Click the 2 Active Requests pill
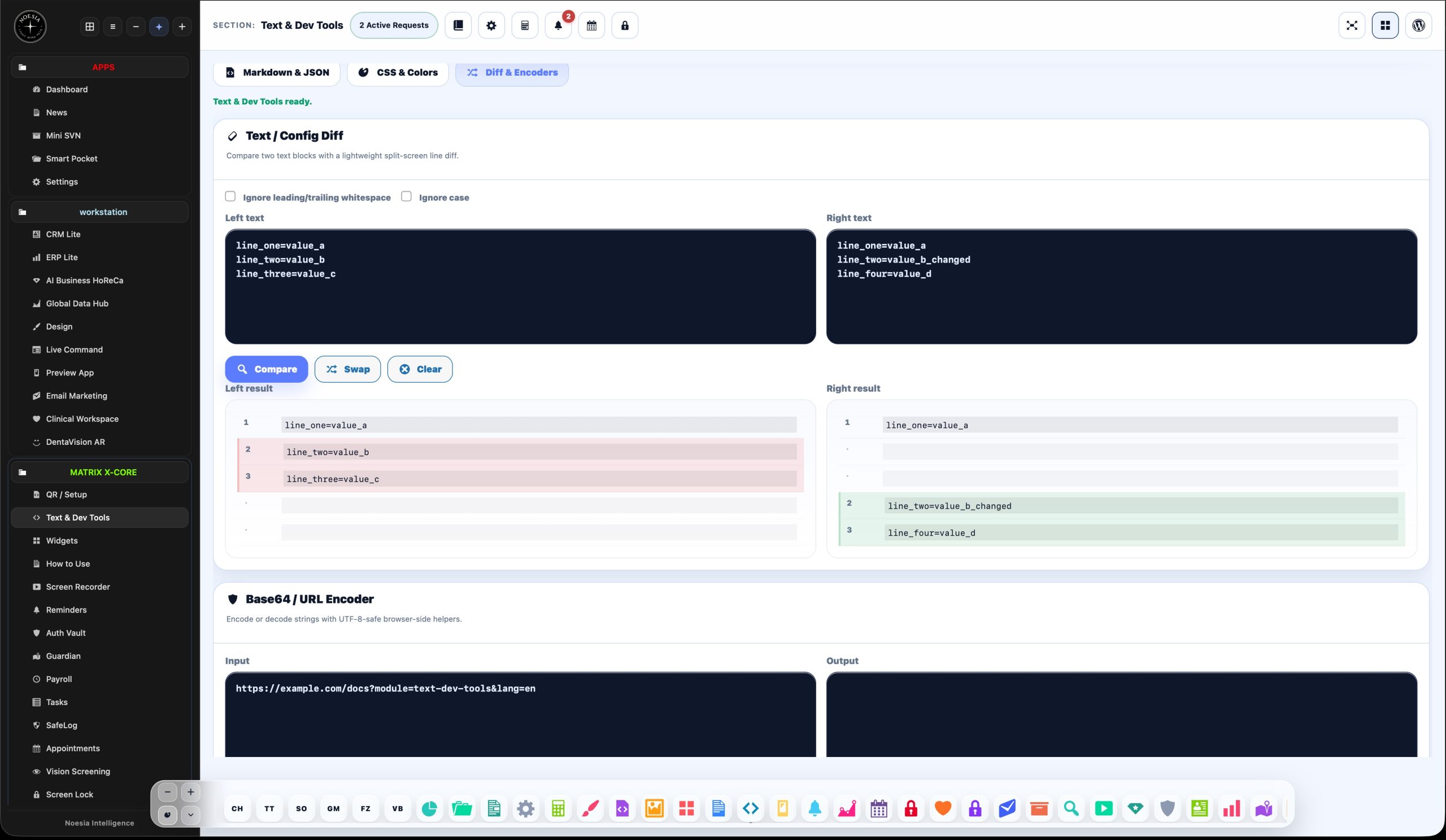The height and width of the screenshot is (840, 1446). [x=394, y=25]
